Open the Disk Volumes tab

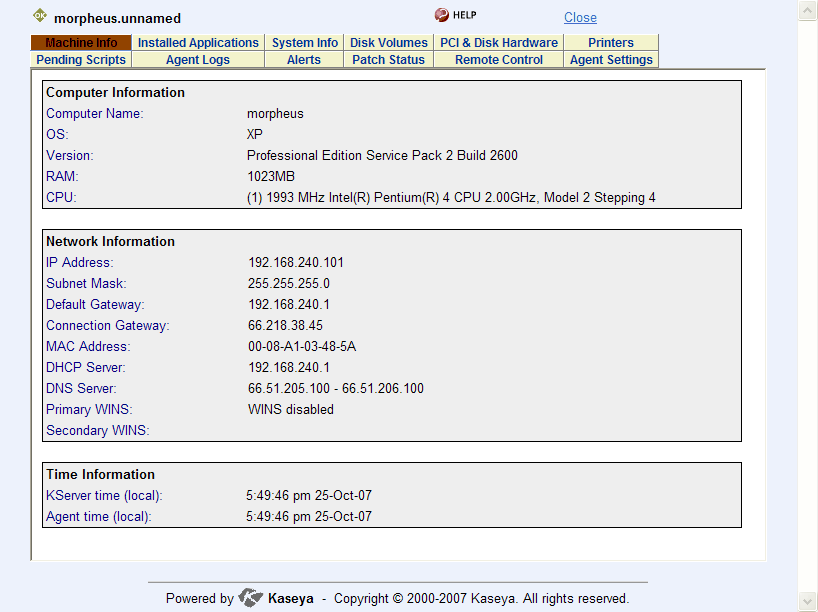point(389,43)
